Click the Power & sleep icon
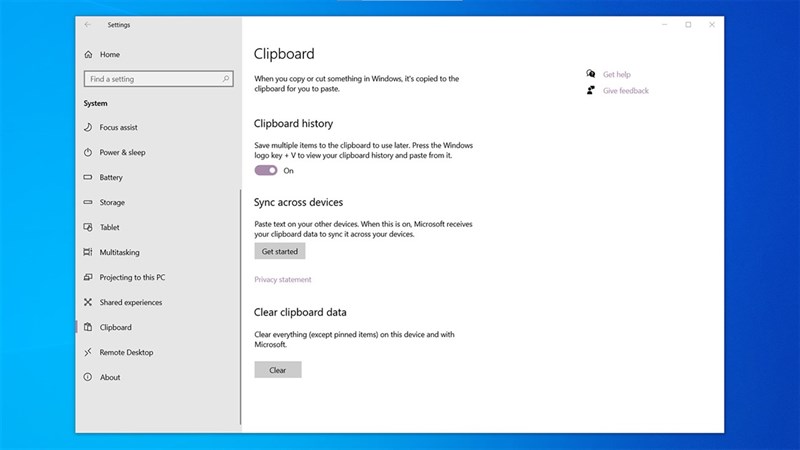The height and width of the screenshot is (450, 800). coord(88,152)
